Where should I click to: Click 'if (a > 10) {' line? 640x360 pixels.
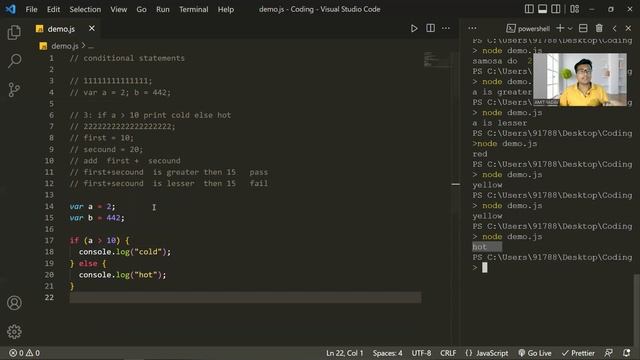point(99,240)
